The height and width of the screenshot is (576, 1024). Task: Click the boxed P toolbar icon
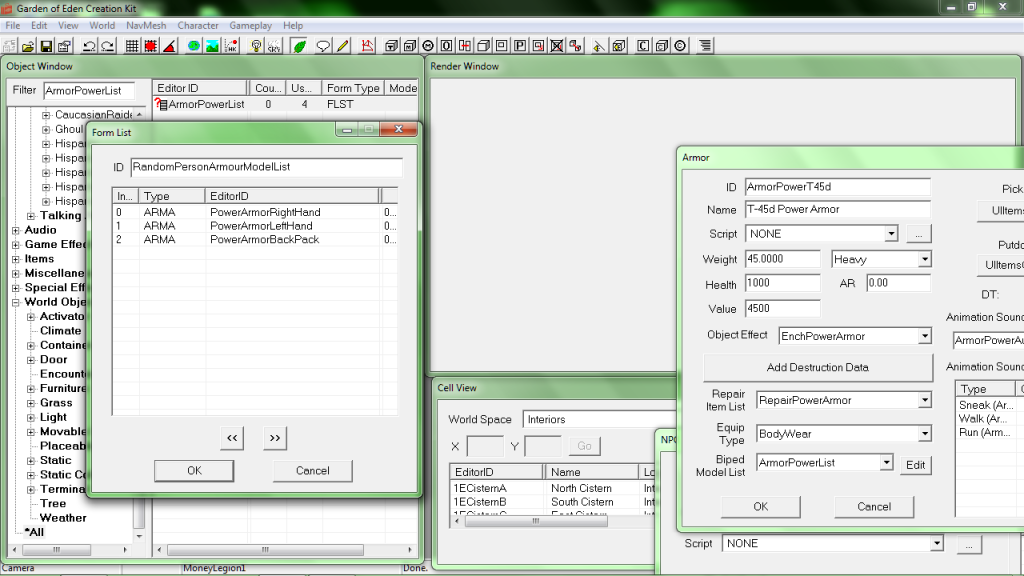click(x=520, y=46)
